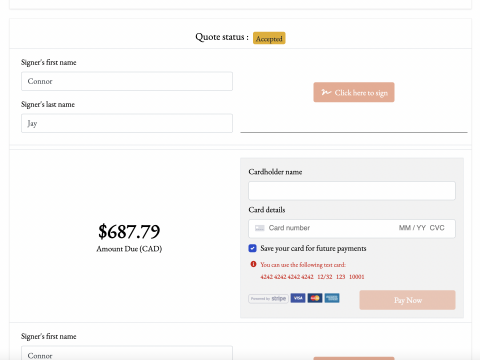Click the MM / YY expiry field
The width and height of the screenshot is (480, 360).
coord(412,228)
